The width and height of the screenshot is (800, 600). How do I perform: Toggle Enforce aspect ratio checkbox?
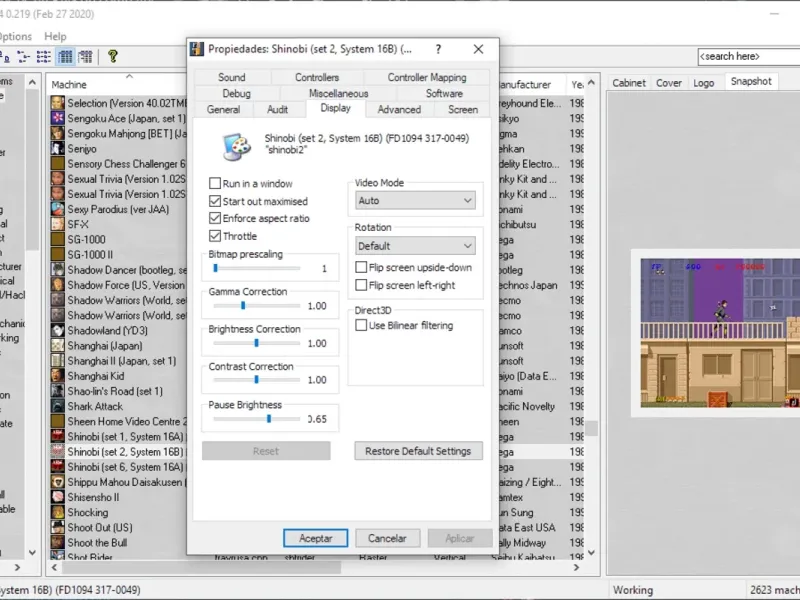(x=215, y=218)
